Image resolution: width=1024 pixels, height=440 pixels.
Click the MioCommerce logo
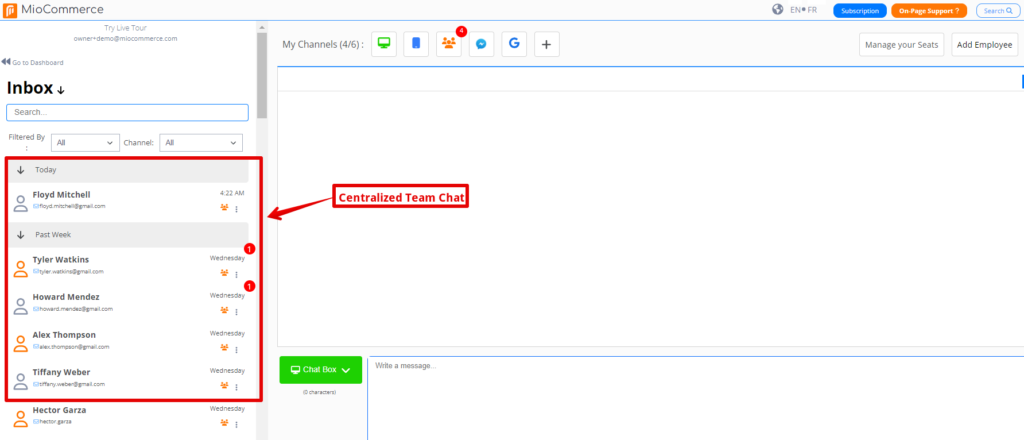tap(54, 10)
